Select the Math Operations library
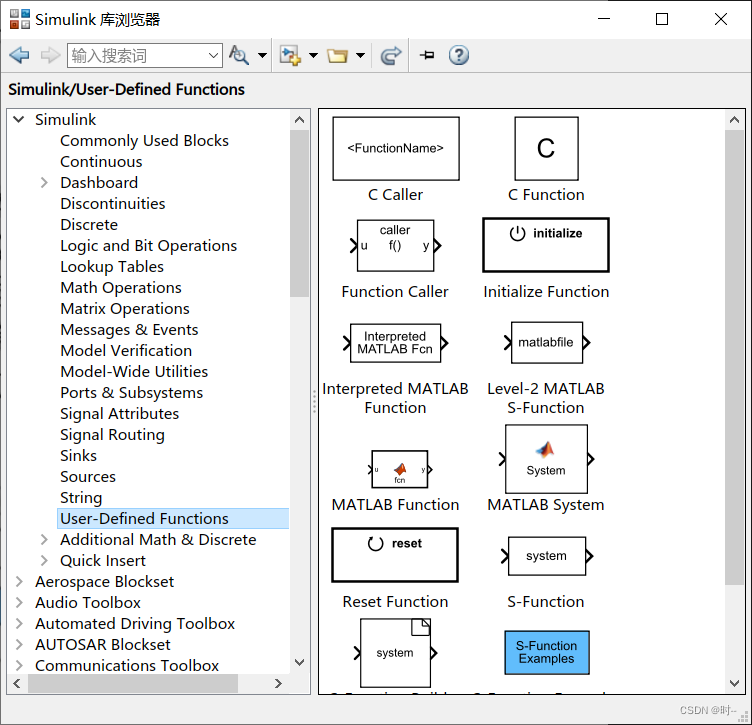 [121, 288]
